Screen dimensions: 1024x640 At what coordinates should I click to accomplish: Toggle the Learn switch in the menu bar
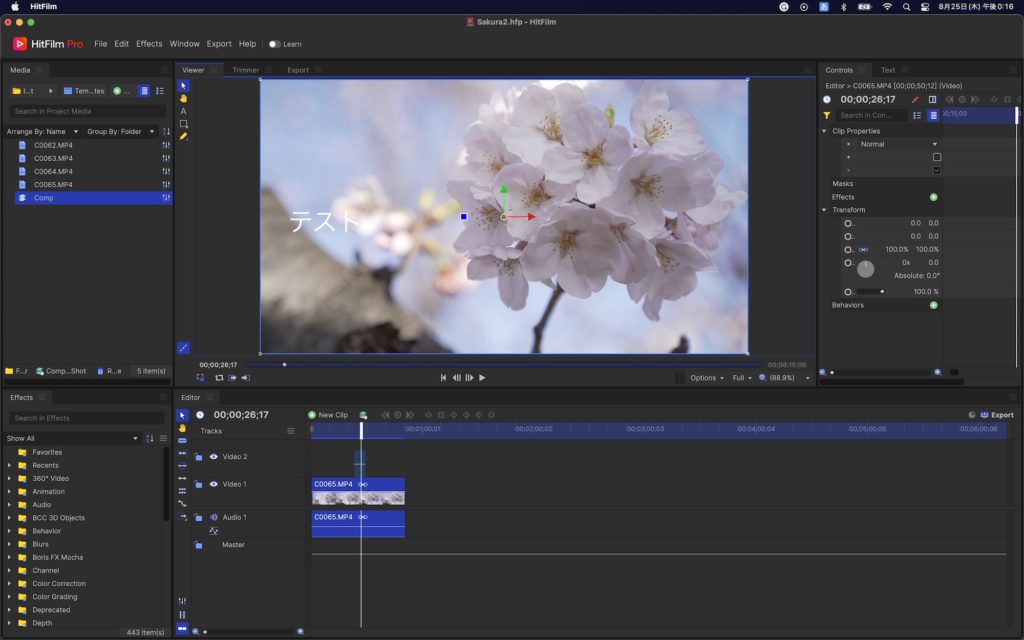point(274,44)
